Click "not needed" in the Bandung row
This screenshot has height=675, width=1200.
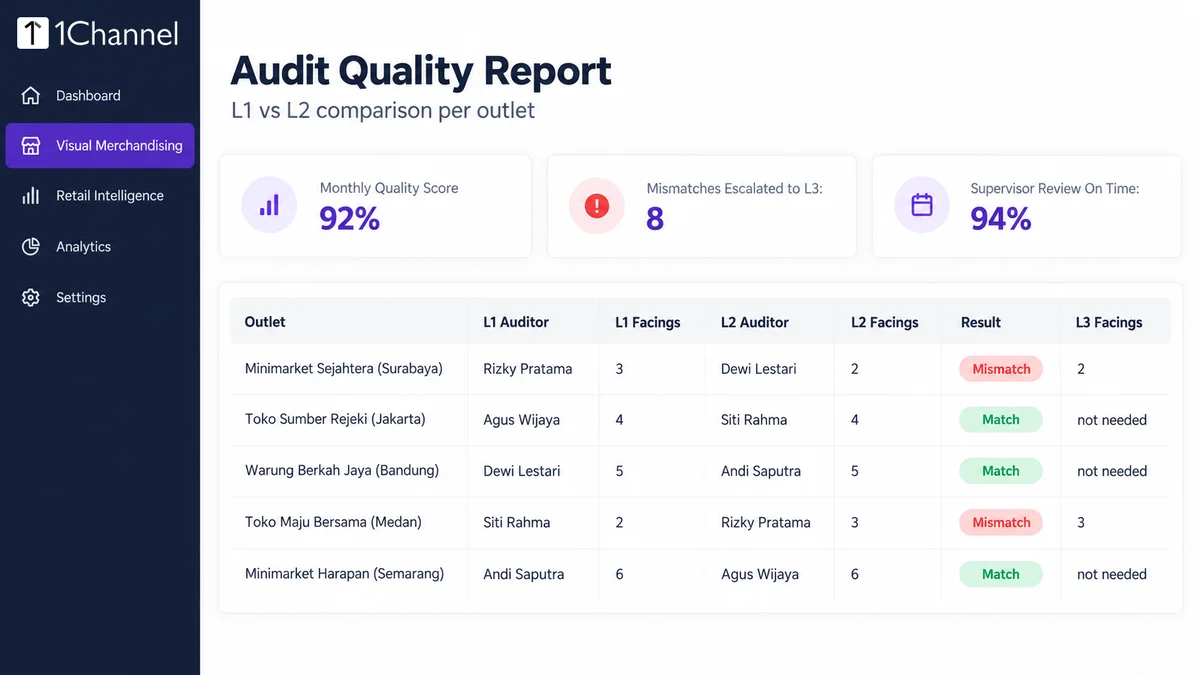1112,471
